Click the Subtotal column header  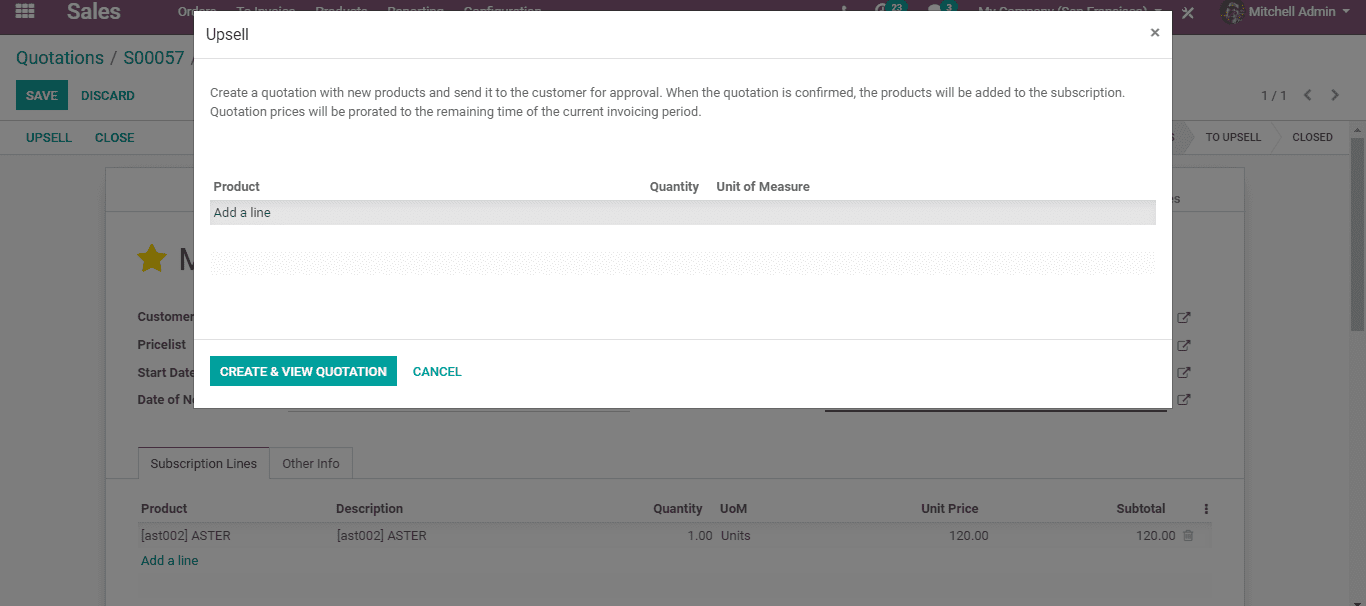point(1141,508)
